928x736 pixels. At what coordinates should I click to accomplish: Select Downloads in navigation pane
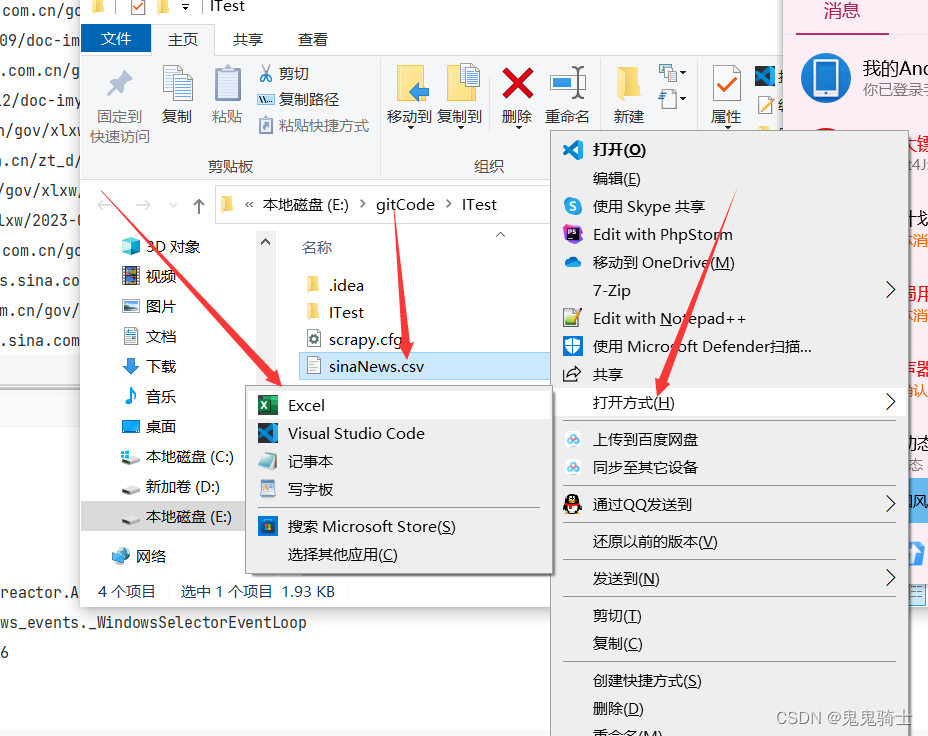pyautogui.click(x=149, y=366)
